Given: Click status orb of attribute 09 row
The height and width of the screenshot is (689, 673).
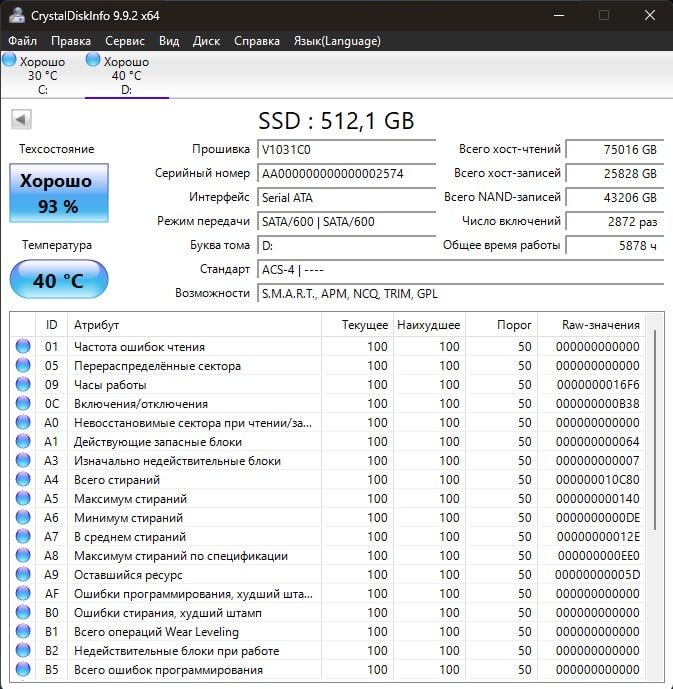Looking at the screenshot, I should (23, 384).
